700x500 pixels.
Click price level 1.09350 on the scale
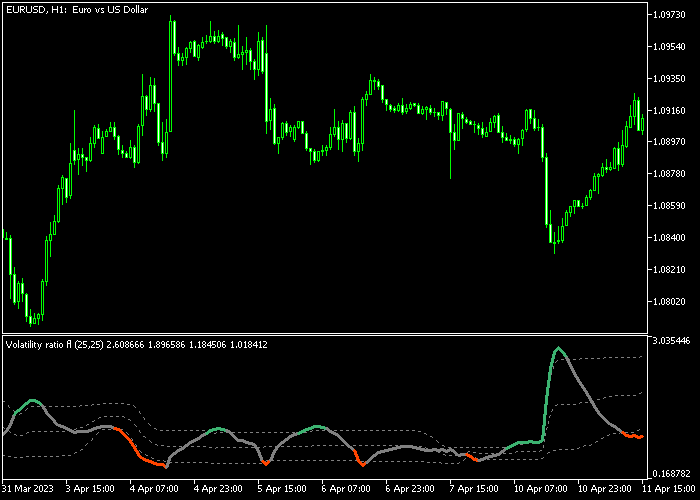(x=669, y=79)
